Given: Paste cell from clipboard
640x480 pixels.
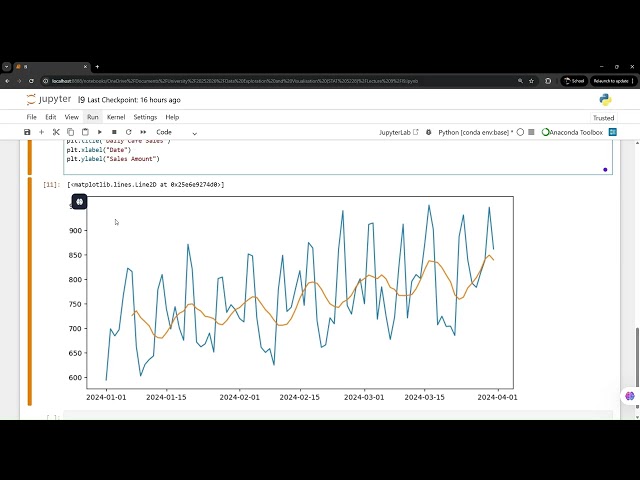Looking at the screenshot, I should click(85, 132).
